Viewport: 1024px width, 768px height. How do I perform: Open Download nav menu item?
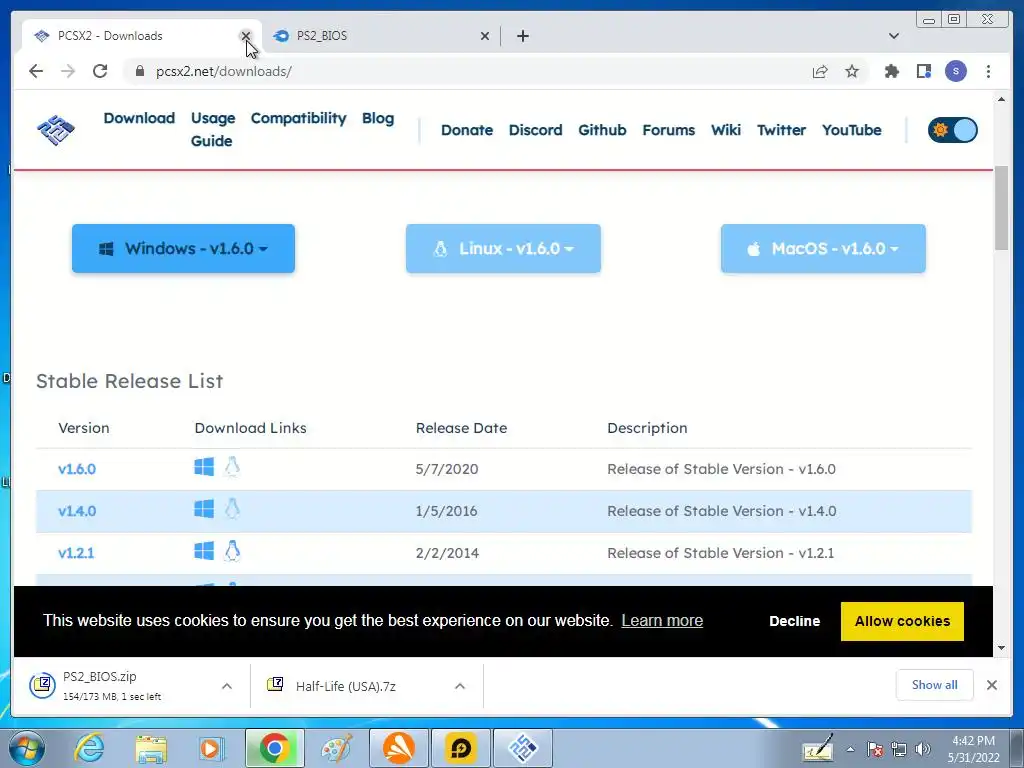click(139, 118)
